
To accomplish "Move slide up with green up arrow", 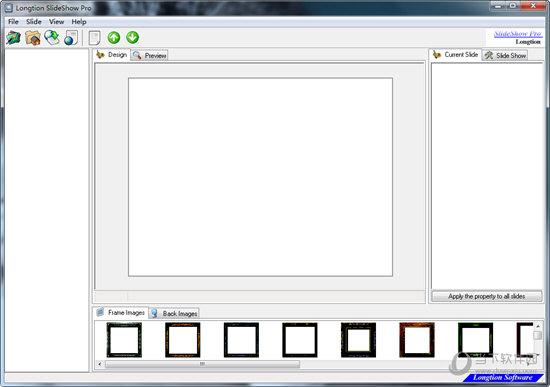I will tap(114, 38).
